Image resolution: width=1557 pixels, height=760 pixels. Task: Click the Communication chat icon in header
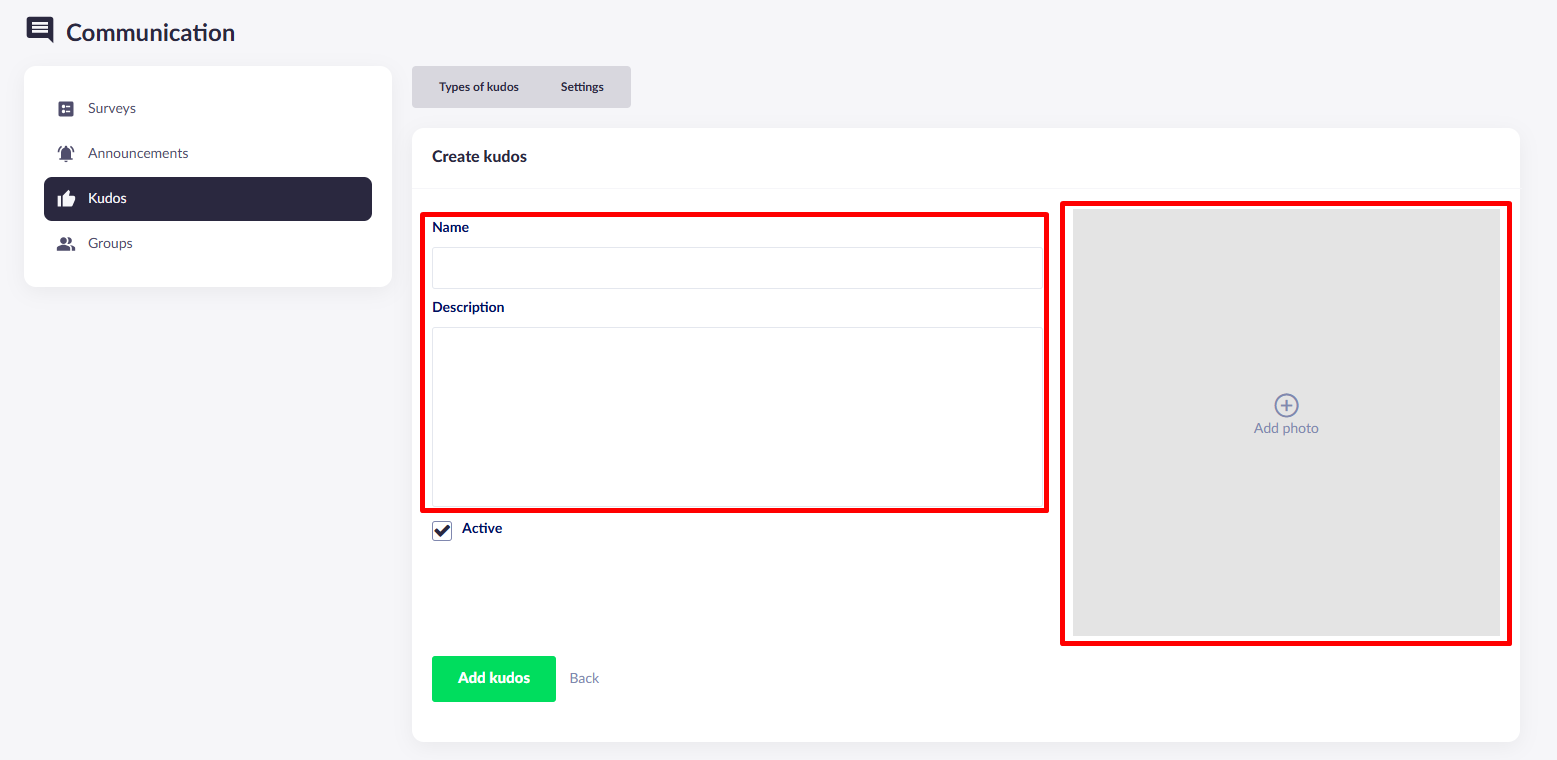[40, 30]
